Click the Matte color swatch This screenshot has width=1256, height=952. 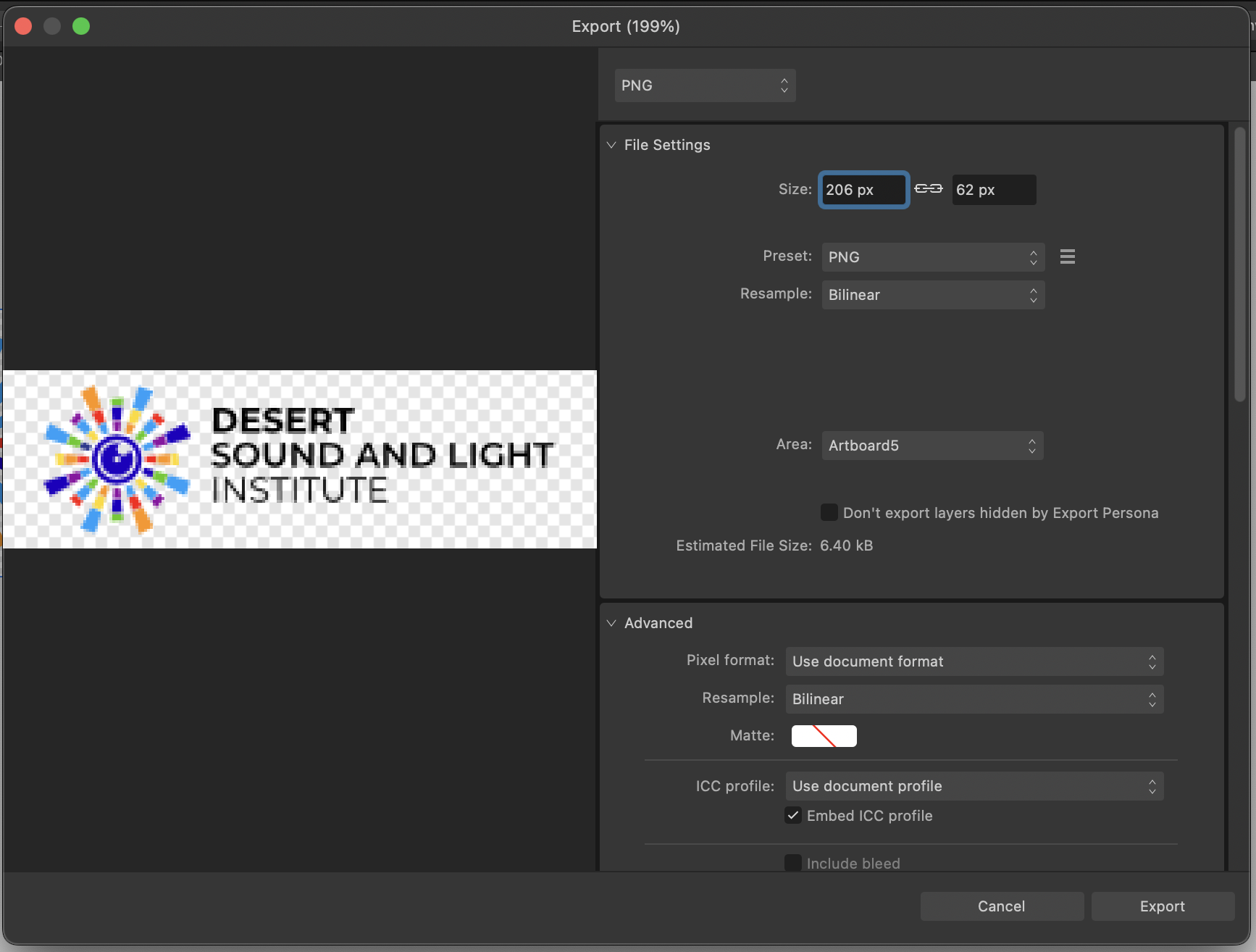click(x=824, y=736)
